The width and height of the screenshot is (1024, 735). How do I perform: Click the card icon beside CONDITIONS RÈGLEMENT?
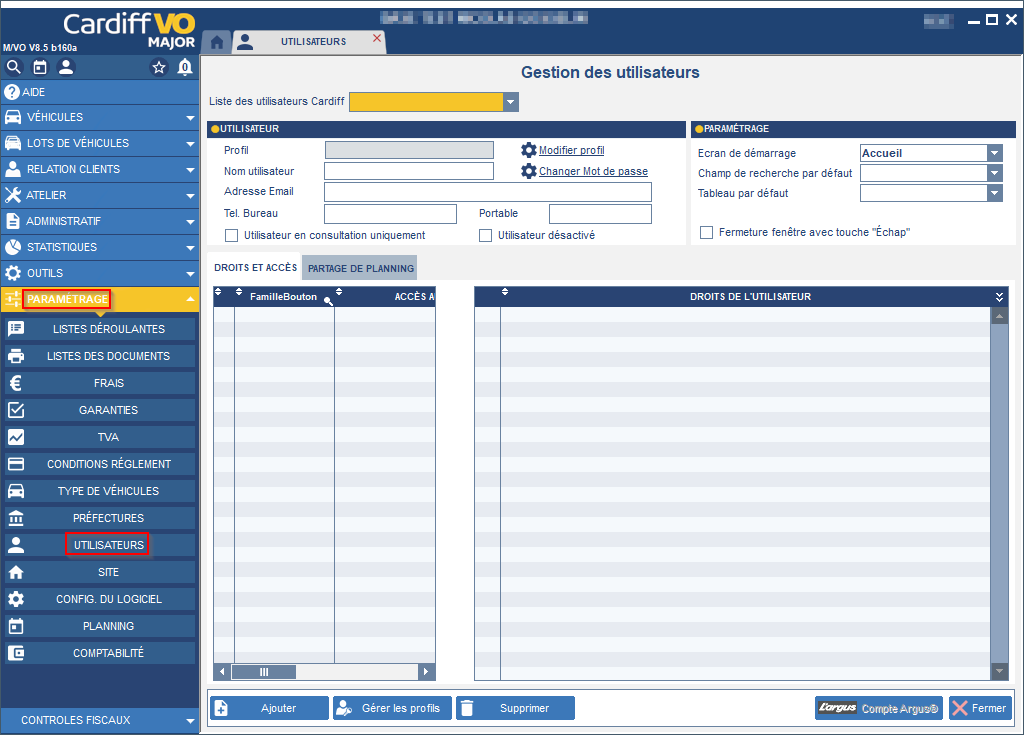pos(16,464)
